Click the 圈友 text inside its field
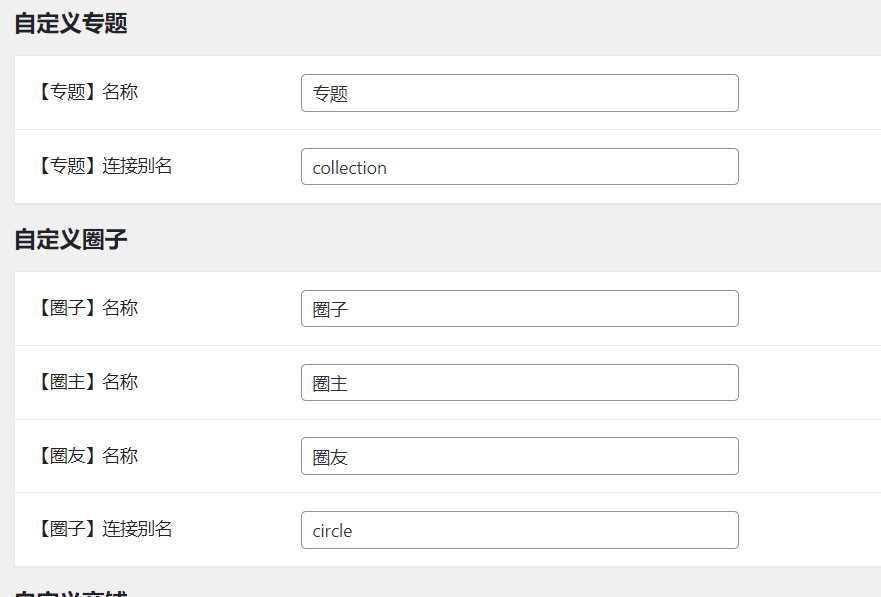 click(330, 458)
